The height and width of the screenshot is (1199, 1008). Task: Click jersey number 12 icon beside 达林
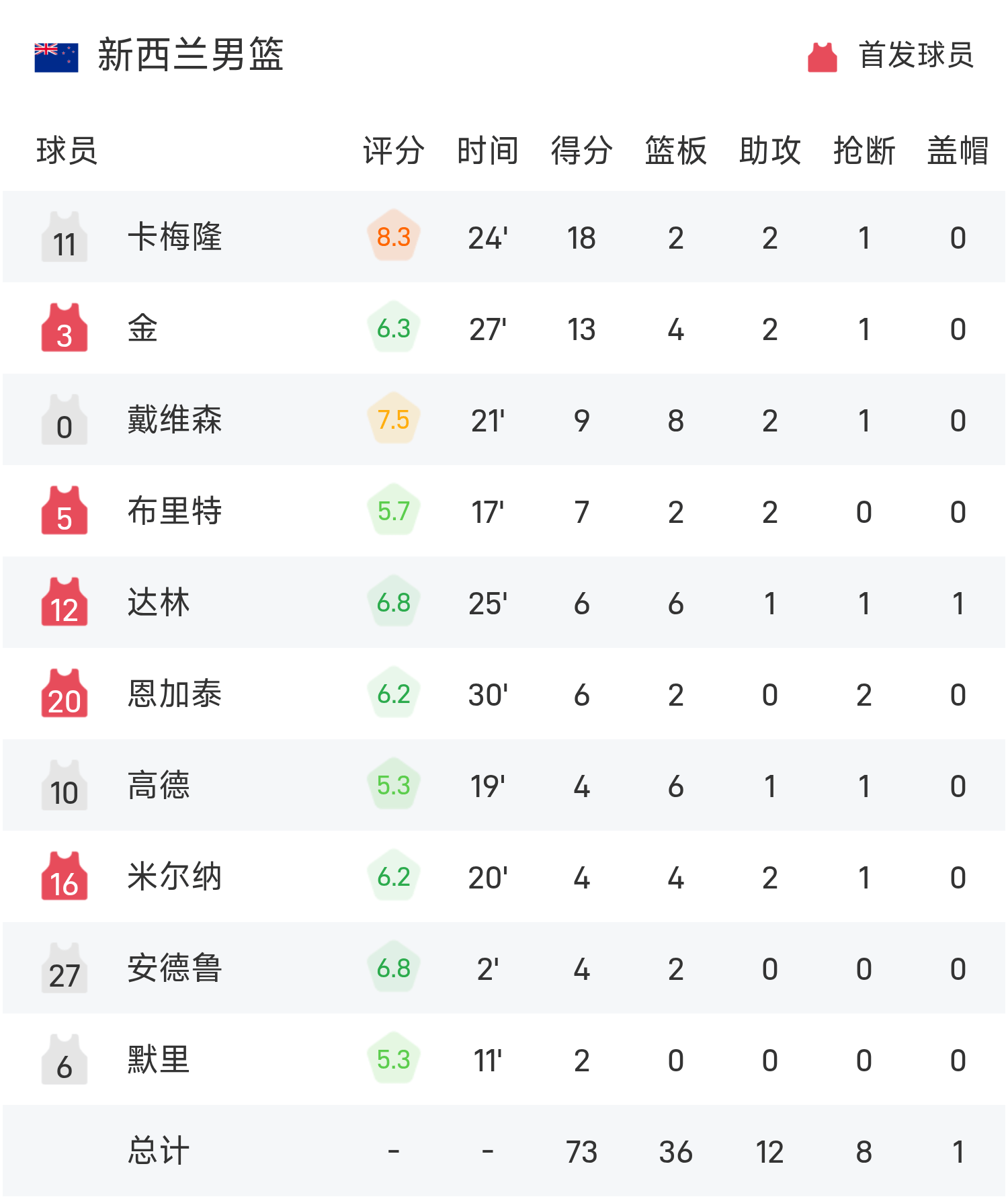(x=64, y=602)
